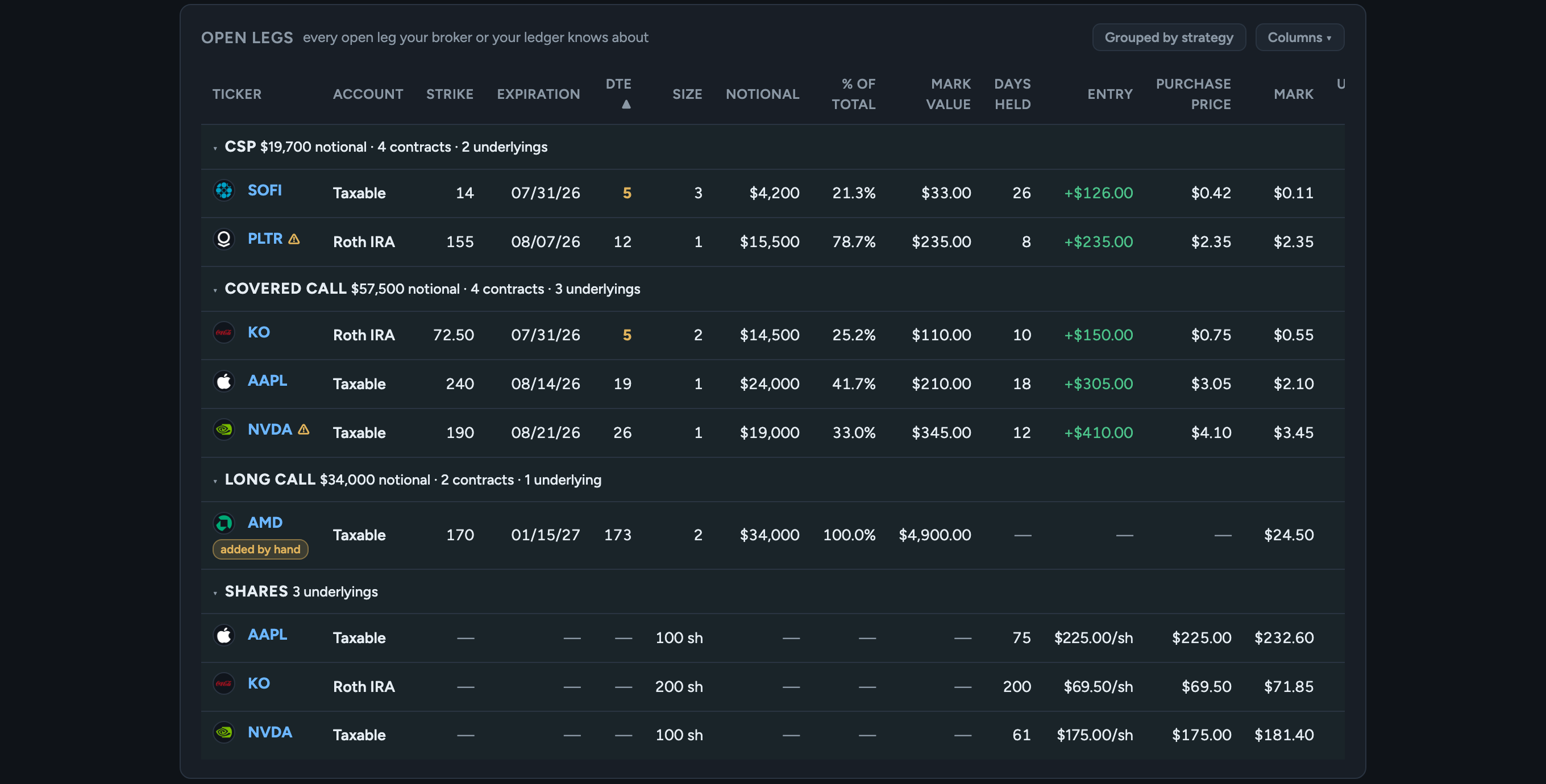This screenshot has width=1546, height=784.
Task: Sort by the ACCOUNT column header
Action: (x=368, y=94)
